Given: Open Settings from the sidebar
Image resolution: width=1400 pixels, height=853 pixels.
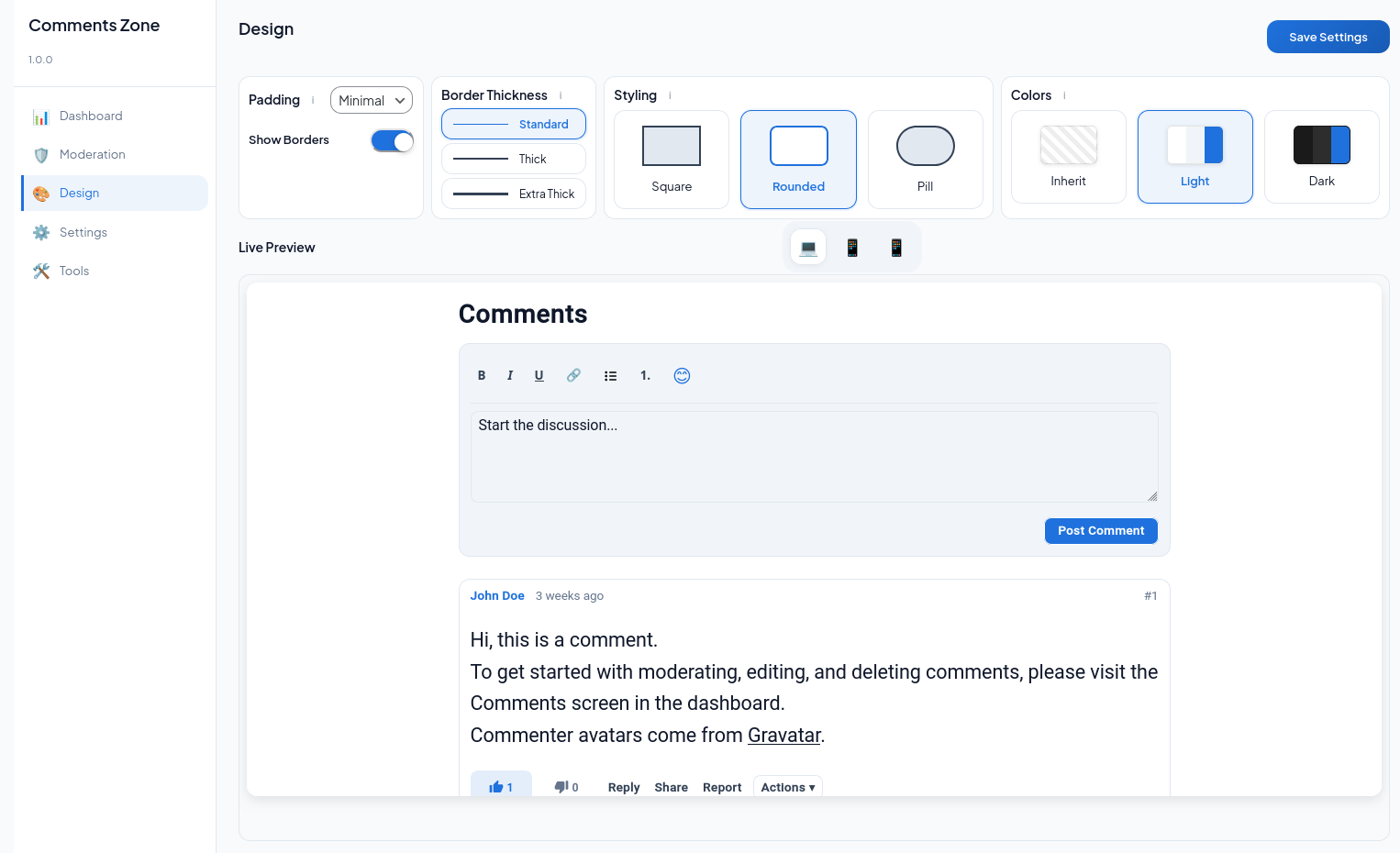Looking at the screenshot, I should coord(115,233).
